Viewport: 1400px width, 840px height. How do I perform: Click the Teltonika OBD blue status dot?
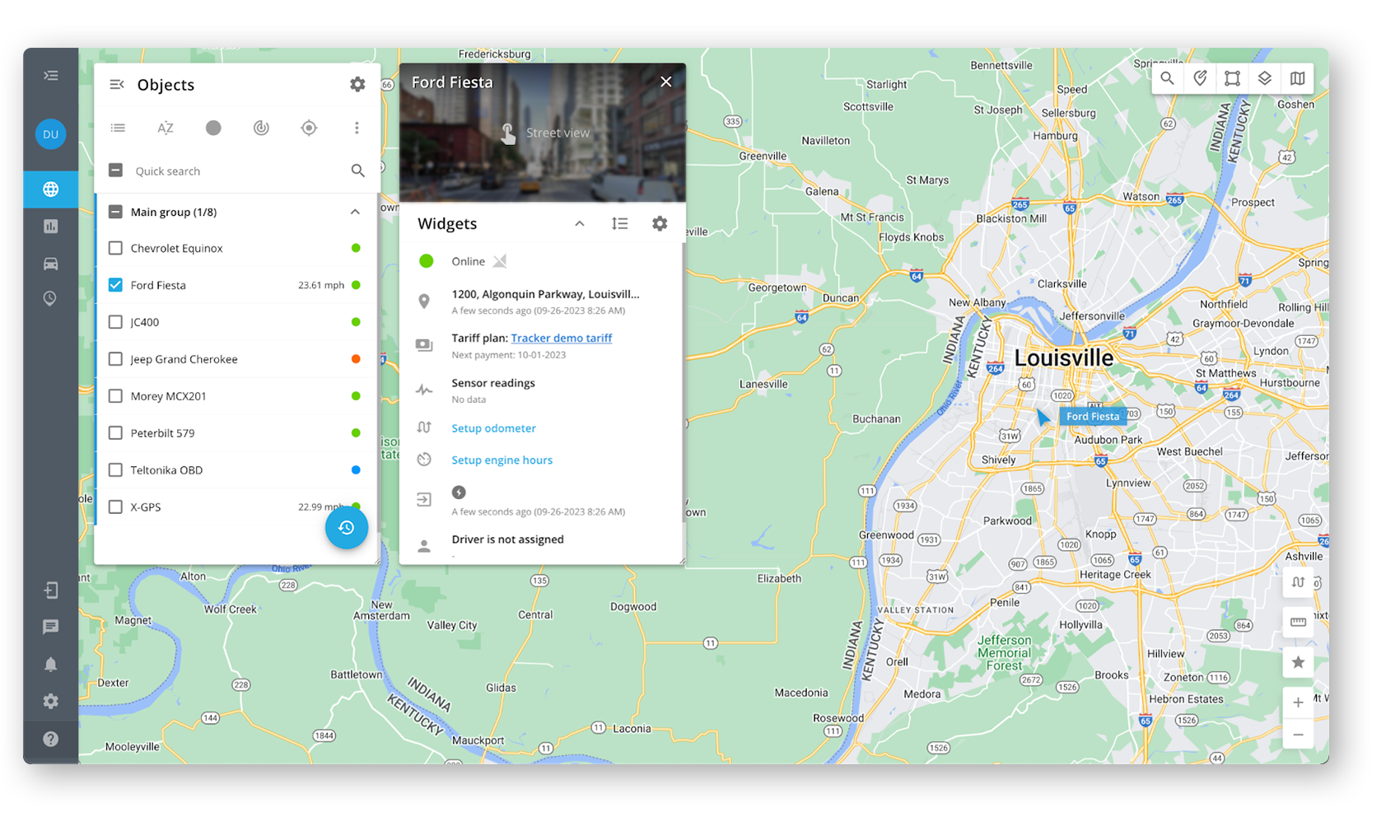point(356,470)
